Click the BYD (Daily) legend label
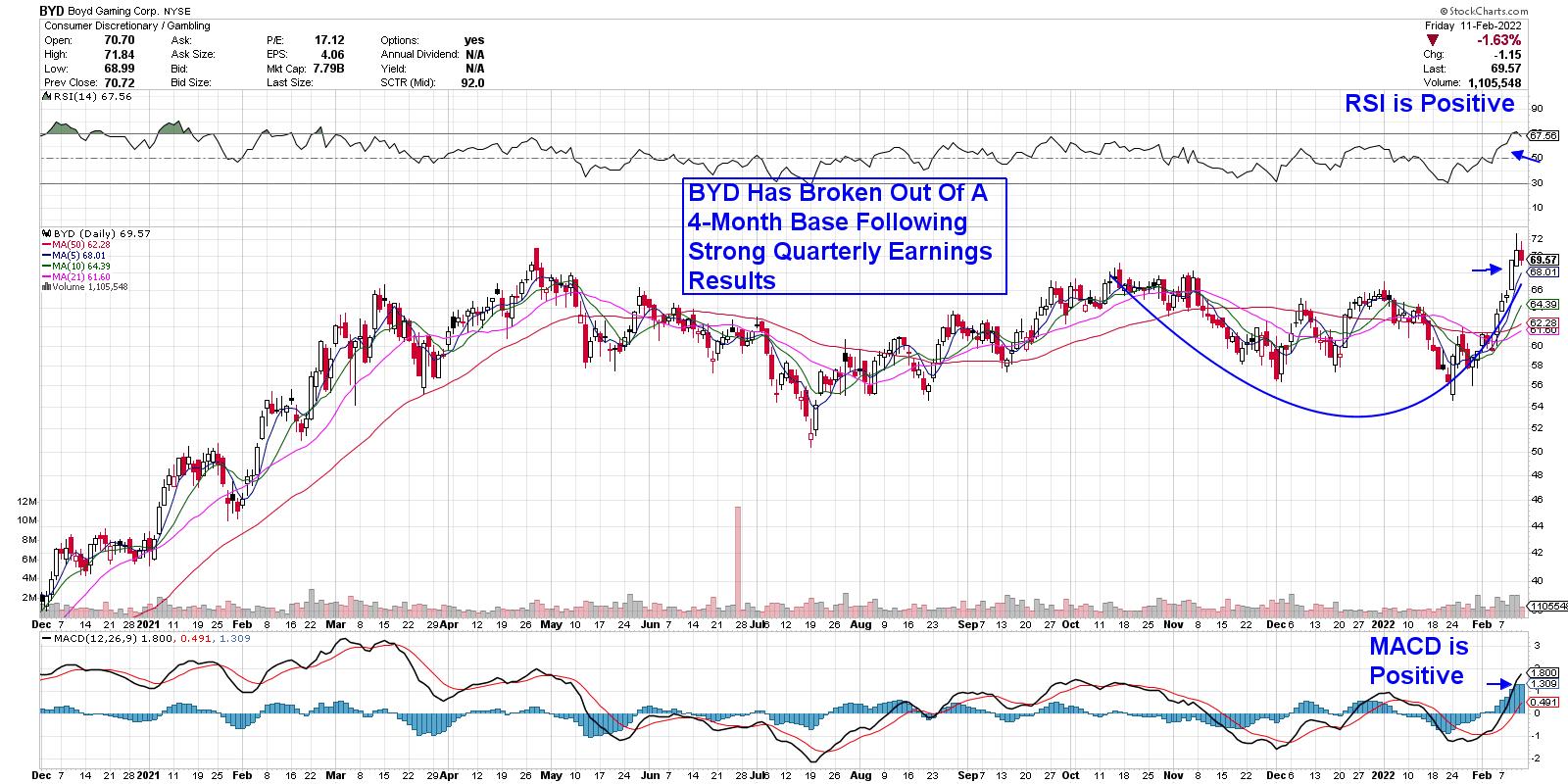This screenshot has height=784, width=1568. [96, 234]
